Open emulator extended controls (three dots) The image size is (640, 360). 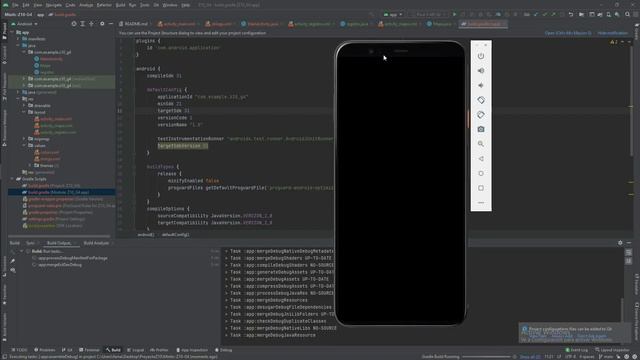click(x=481, y=202)
